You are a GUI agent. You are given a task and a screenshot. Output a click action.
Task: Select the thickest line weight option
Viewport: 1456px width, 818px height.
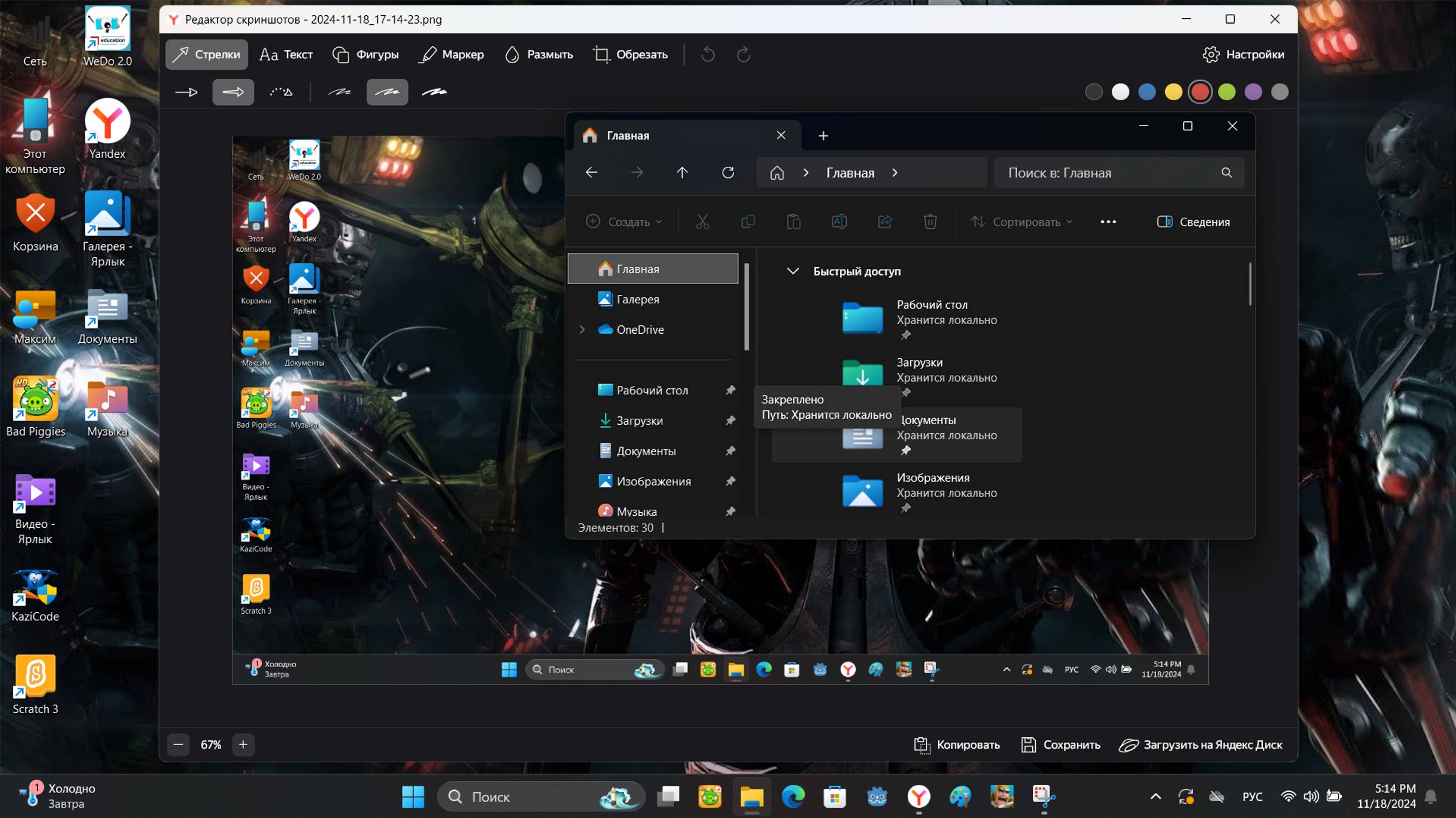point(434,92)
